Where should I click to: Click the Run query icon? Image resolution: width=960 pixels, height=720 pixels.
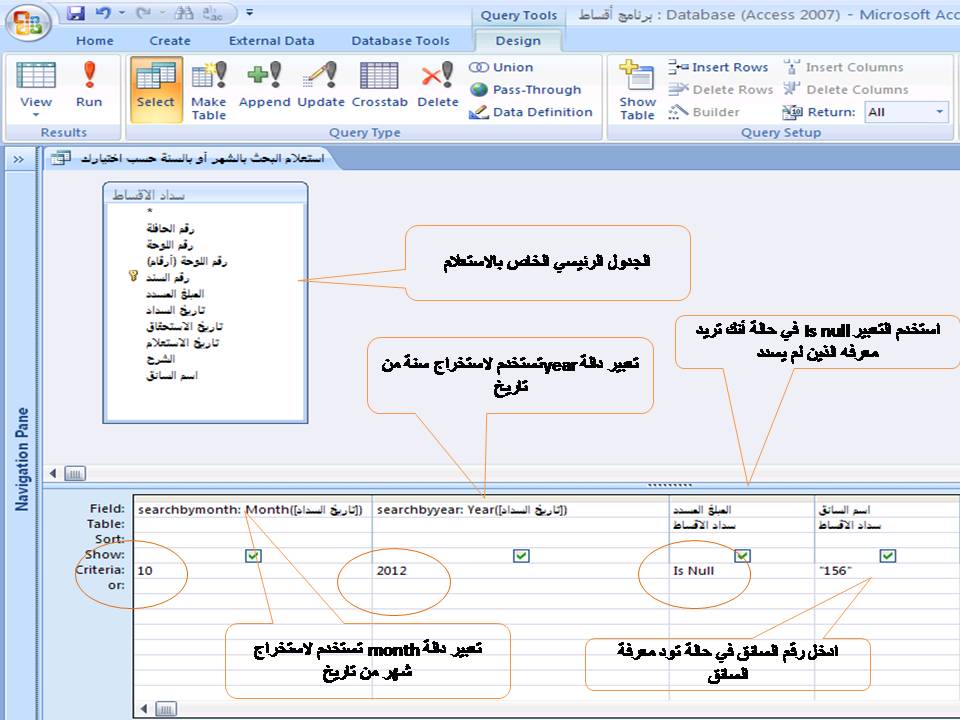[89, 85]
